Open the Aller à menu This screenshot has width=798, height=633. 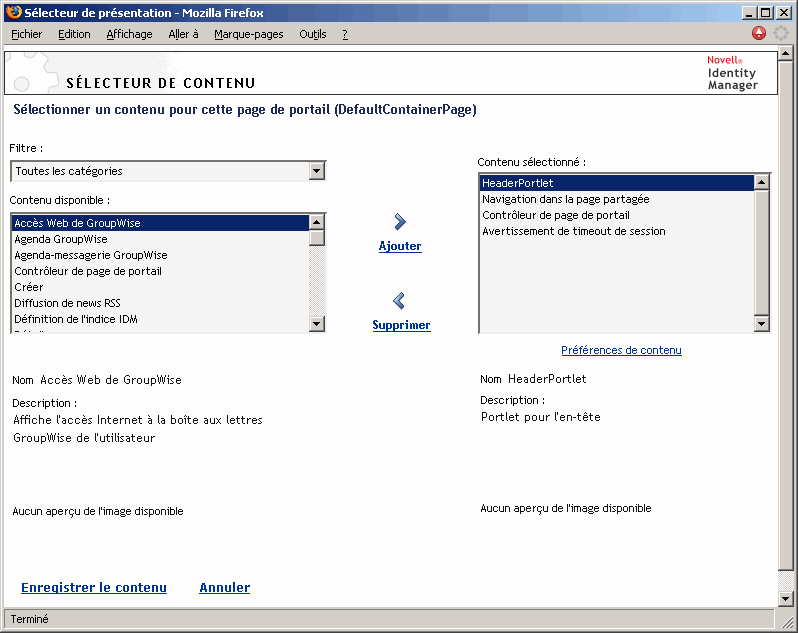click(183, 34)
